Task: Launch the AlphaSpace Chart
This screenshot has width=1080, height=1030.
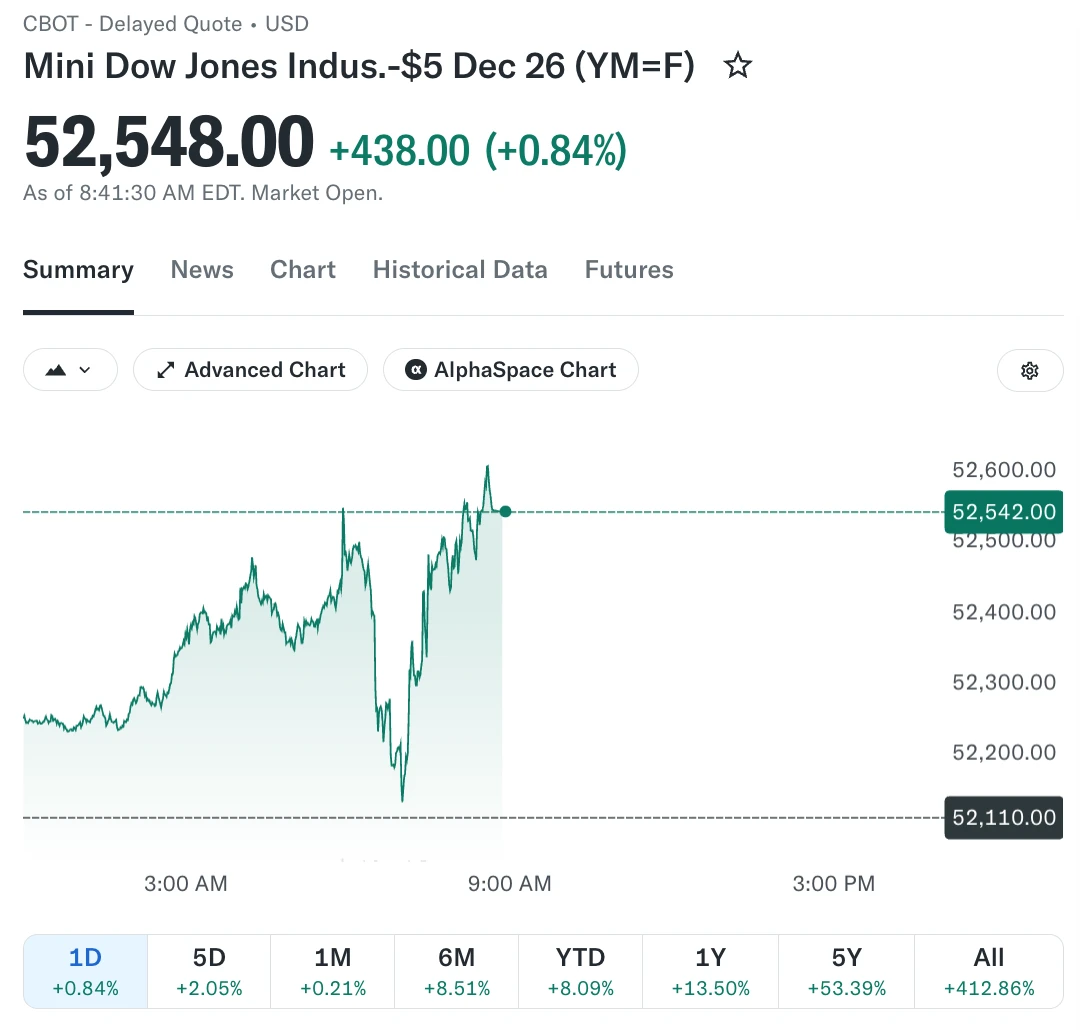Action: tap(511, 370)
